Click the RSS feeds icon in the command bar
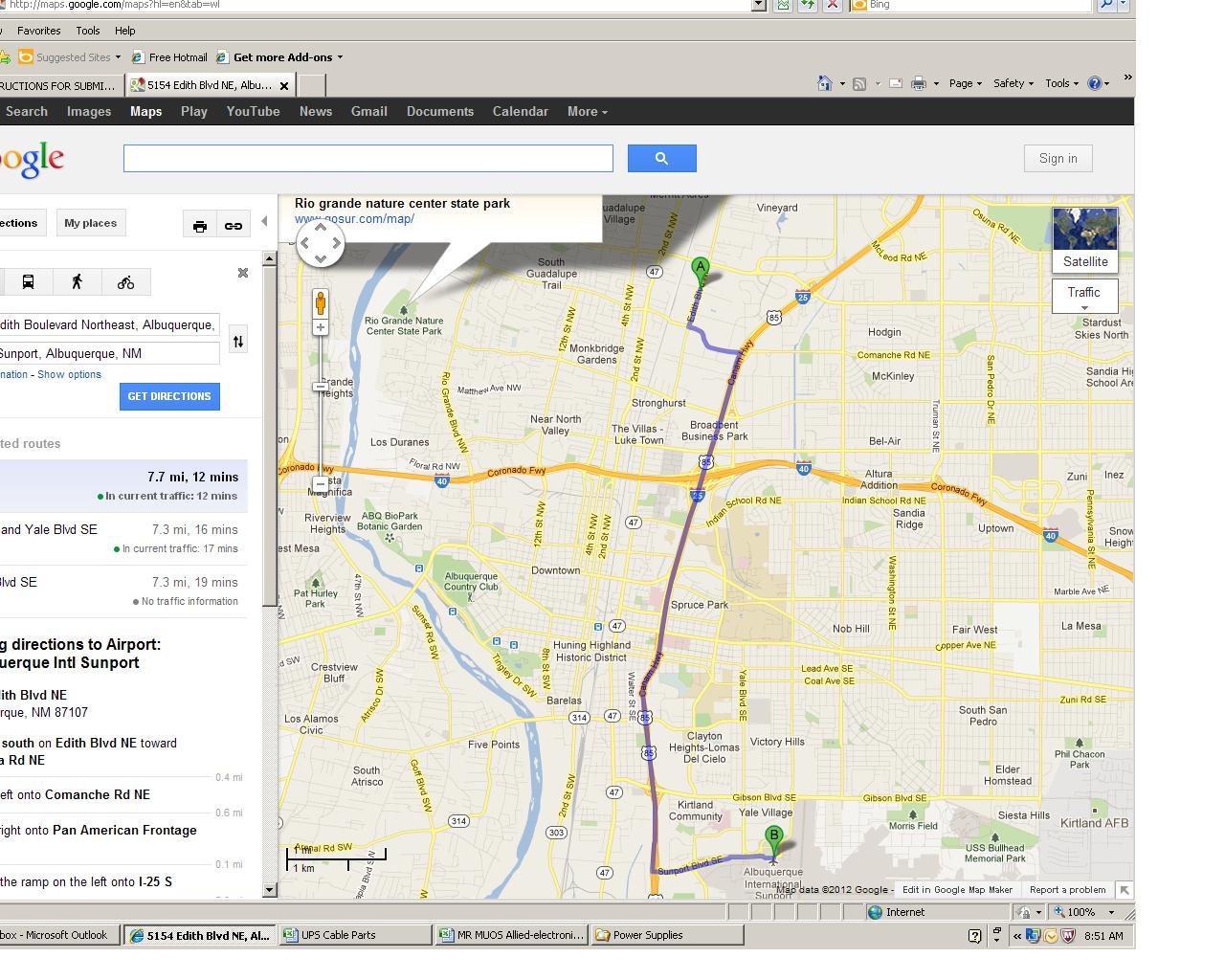 point(859,83)
